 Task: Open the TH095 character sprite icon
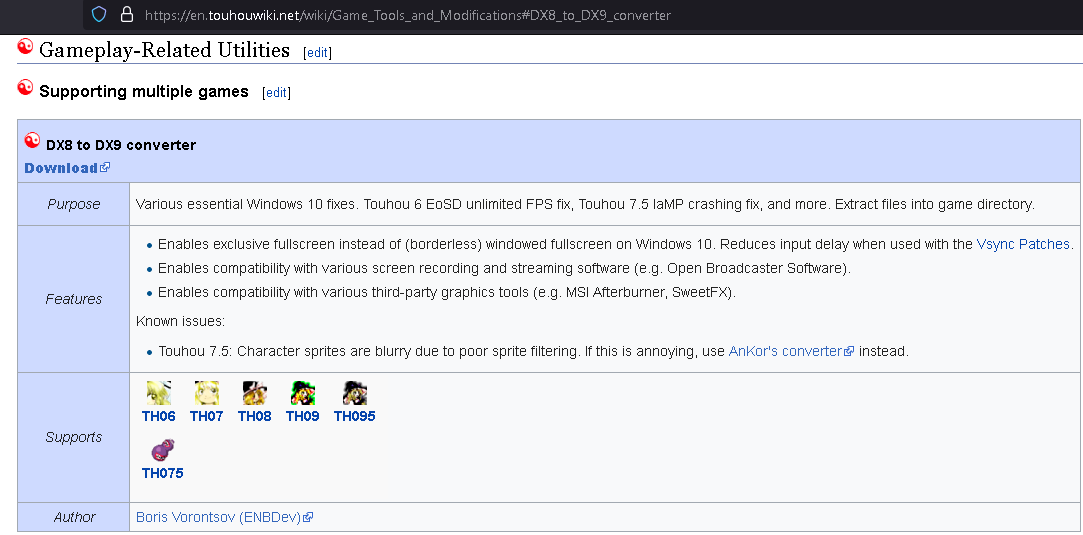[x=354, y=393]
